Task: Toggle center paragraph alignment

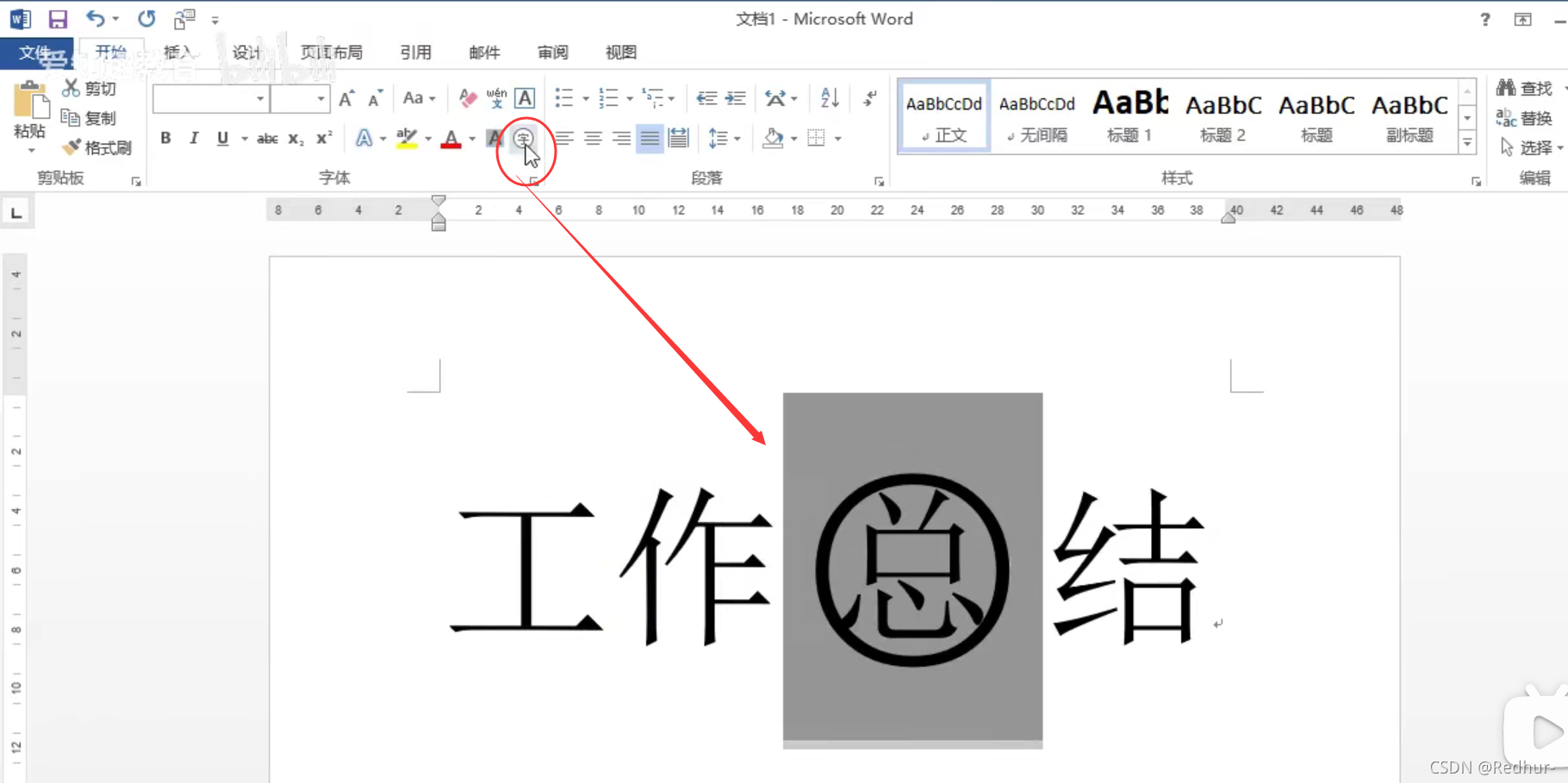Action: [x=593, y=138]
